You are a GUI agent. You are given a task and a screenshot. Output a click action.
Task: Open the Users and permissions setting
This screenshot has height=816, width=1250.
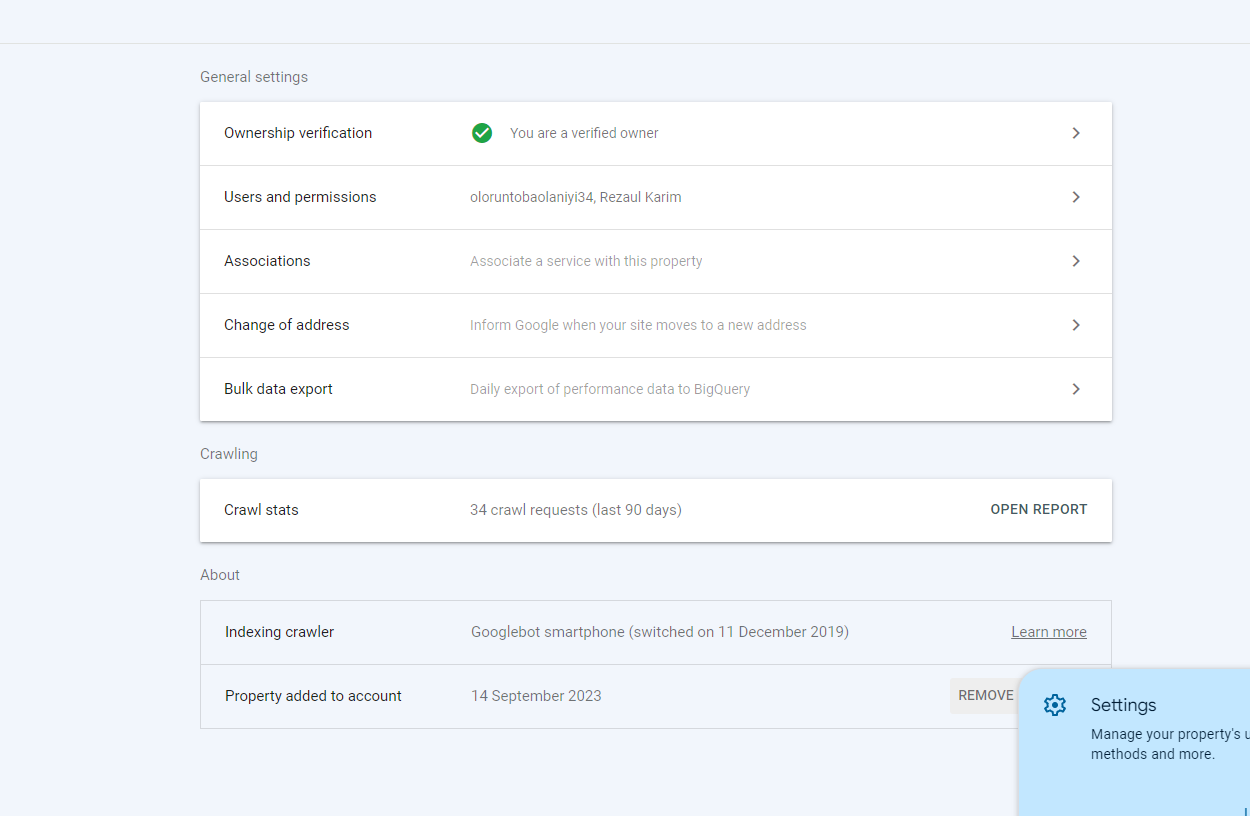[300, 197]
